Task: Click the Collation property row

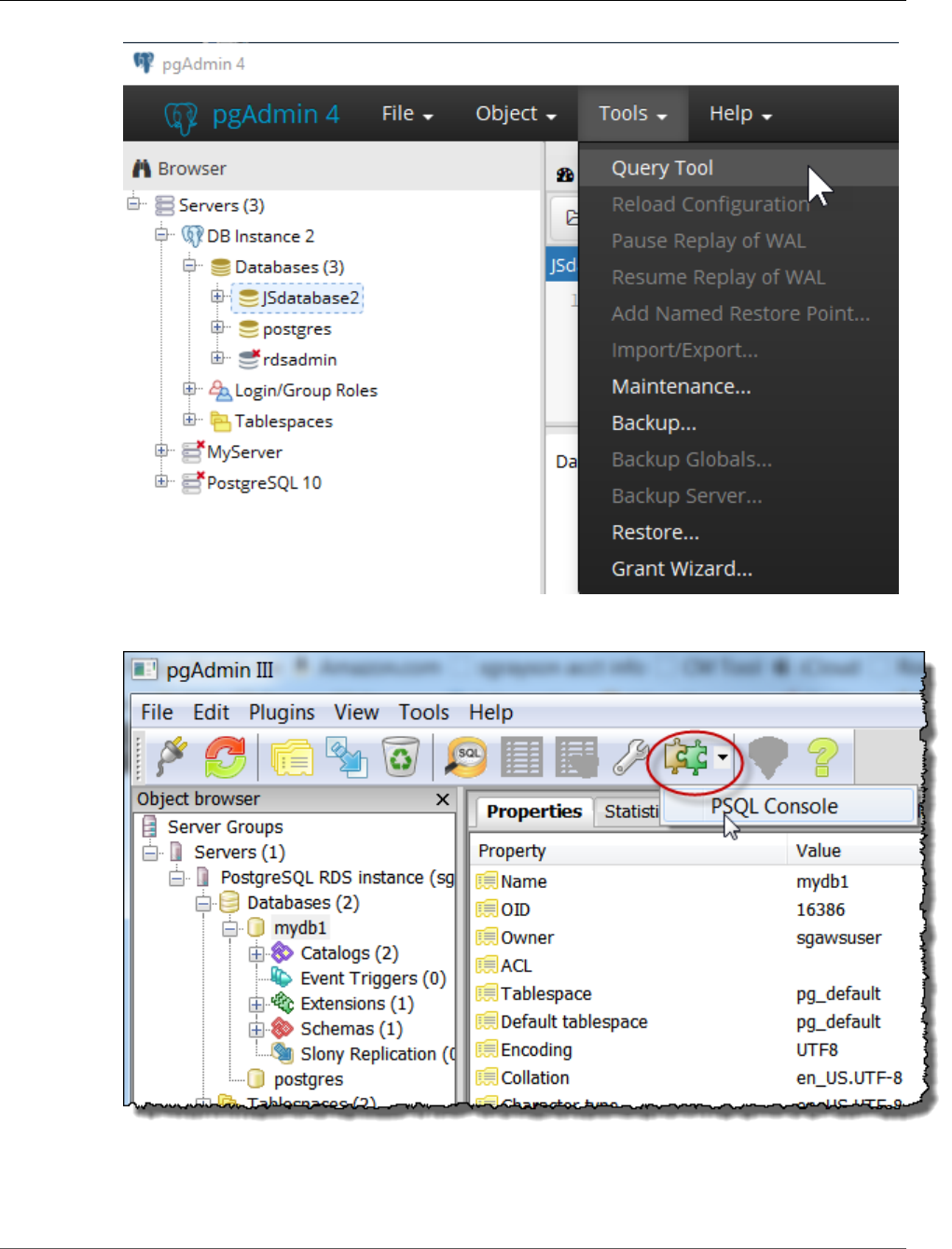Action: pyautogui.click(x=697, y=1077)
